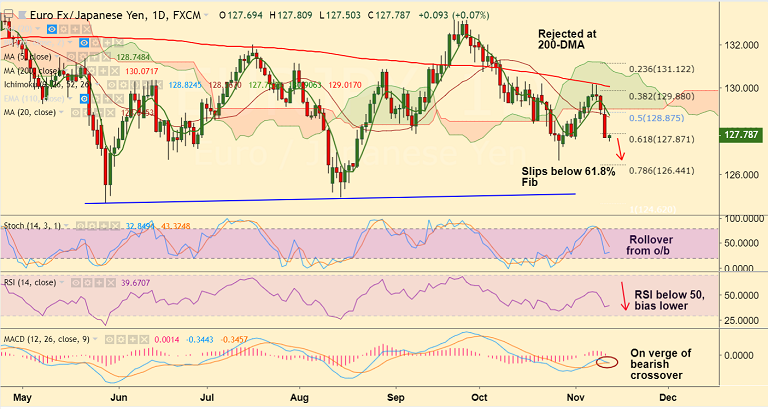The height and width of the screenshot is (409, 768).
Task: Expand the MA (20, close) dropdown arrow
Action: 61,113
